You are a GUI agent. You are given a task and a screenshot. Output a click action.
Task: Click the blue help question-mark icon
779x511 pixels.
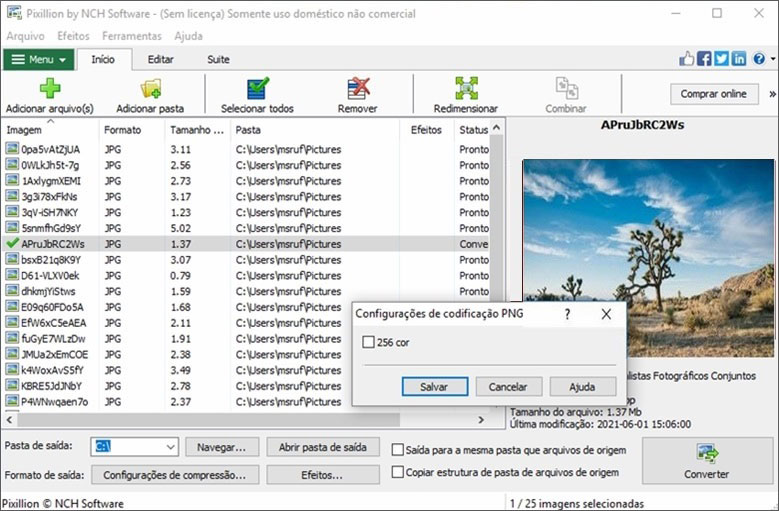pos(759,59)
